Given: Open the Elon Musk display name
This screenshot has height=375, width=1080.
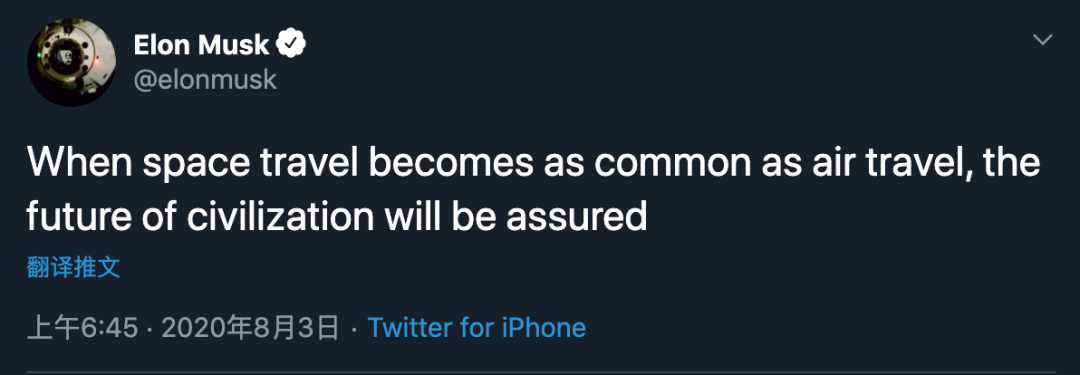Looking at the screenshot, I should tap(201, 45).
